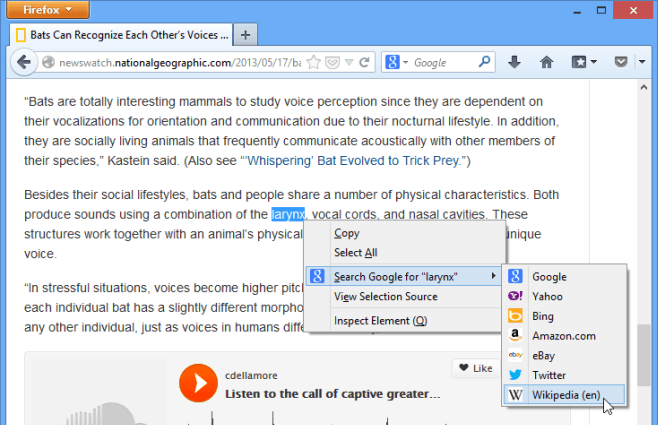Search with eBay in submenu

(564, 355)
